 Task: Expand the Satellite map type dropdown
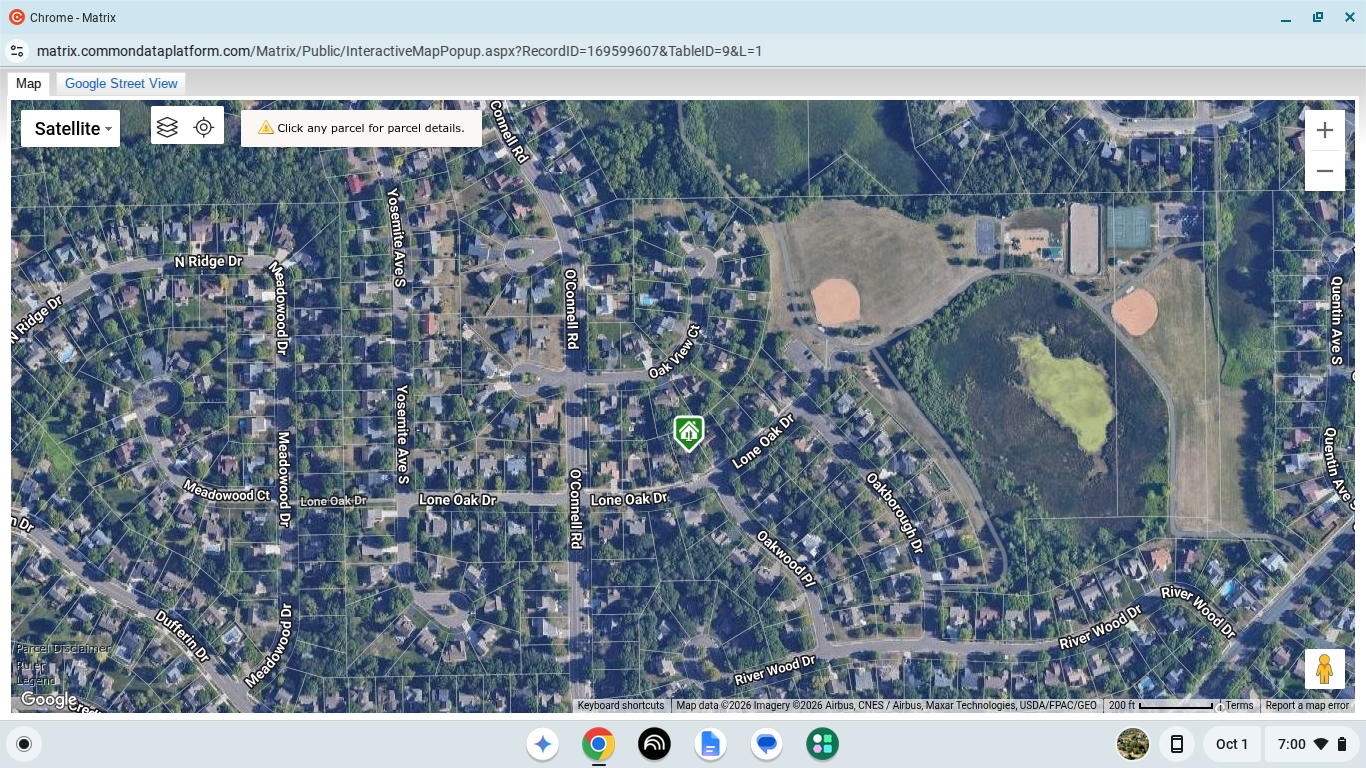[70, 128]
